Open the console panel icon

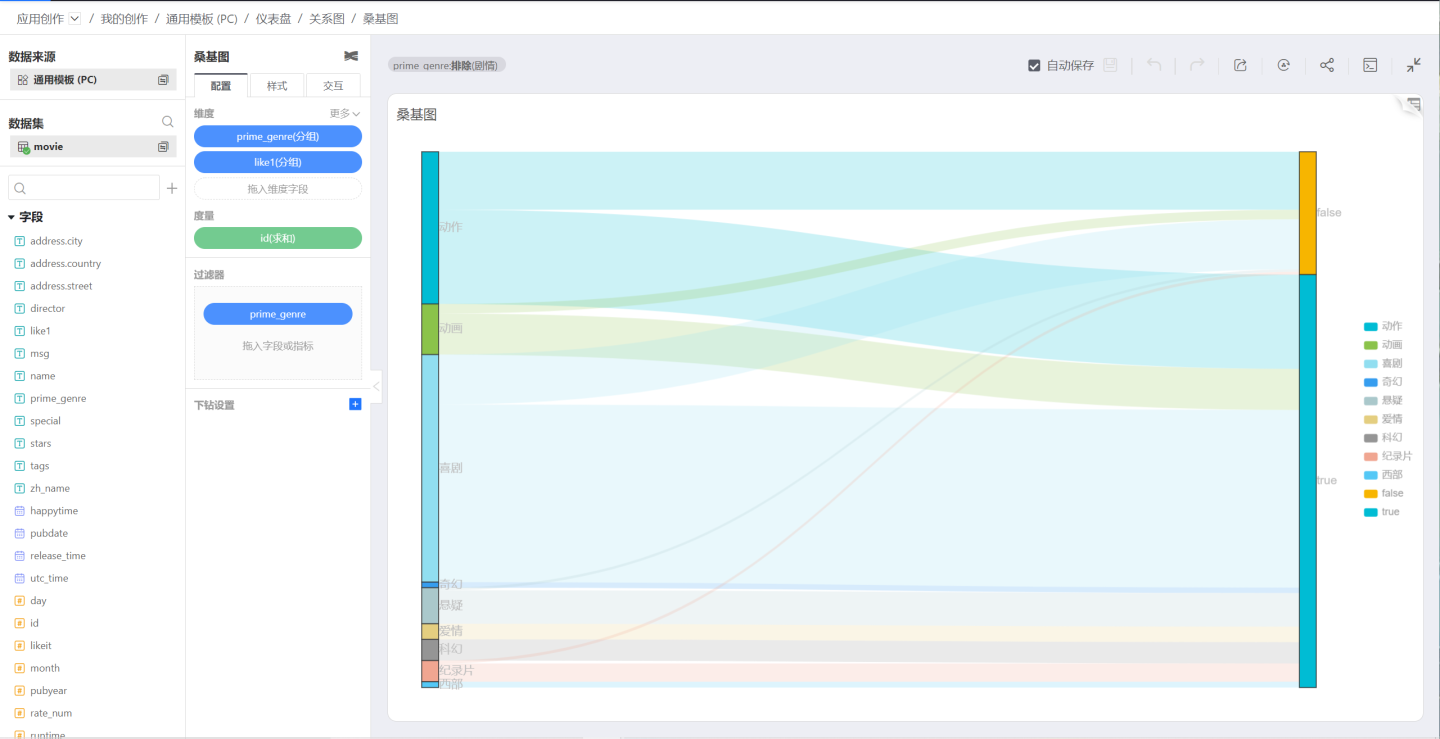(x=1370, y=65)
